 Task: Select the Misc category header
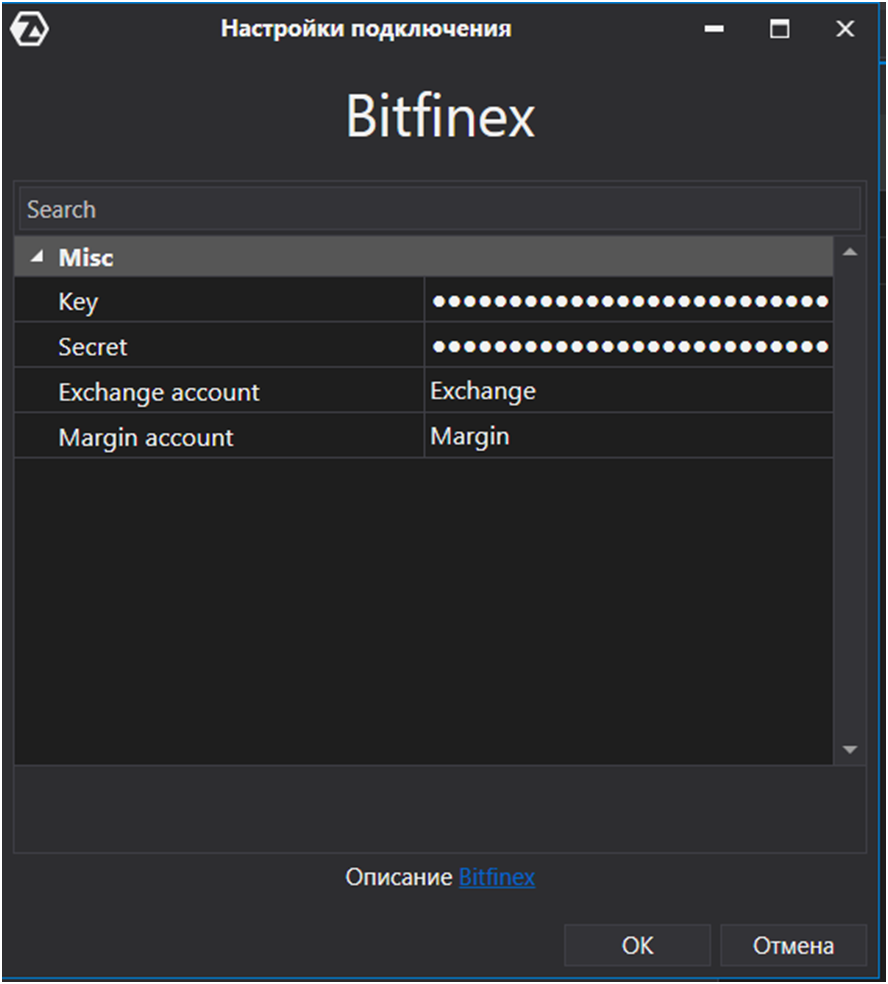tap(424, 257)
